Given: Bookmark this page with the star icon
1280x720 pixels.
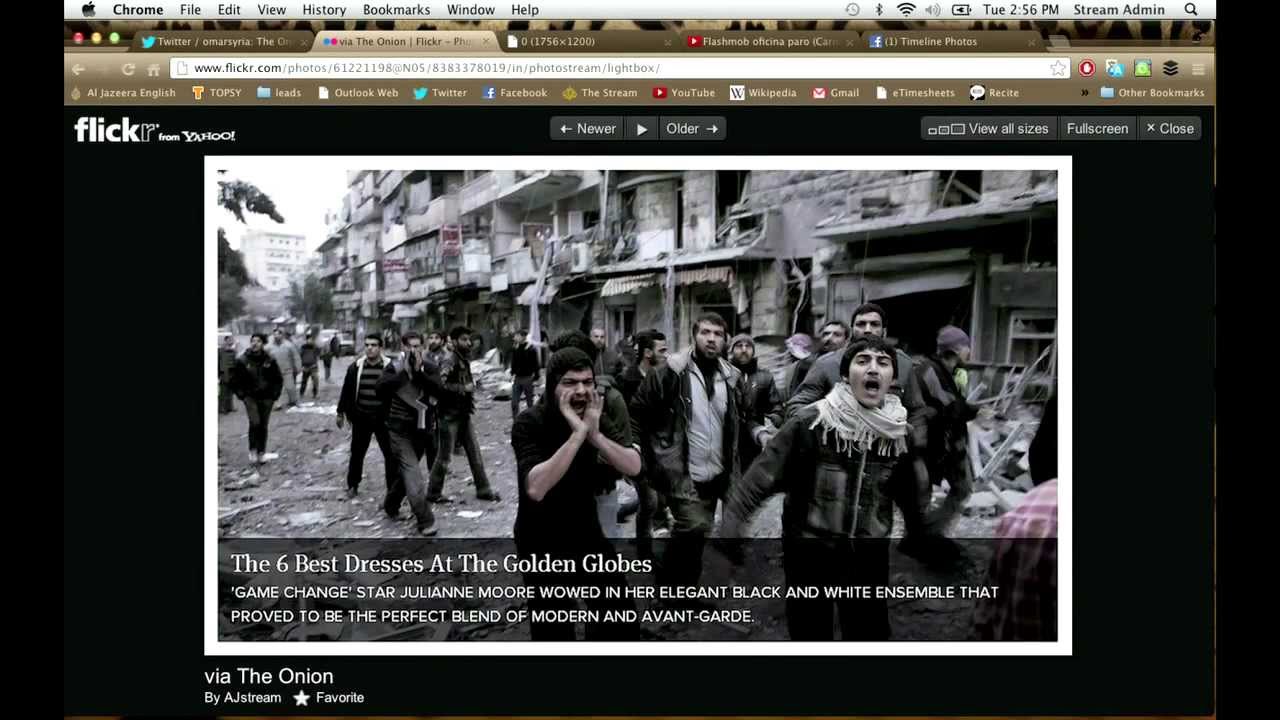Looking at the screenshot, I should [1057, 68].
